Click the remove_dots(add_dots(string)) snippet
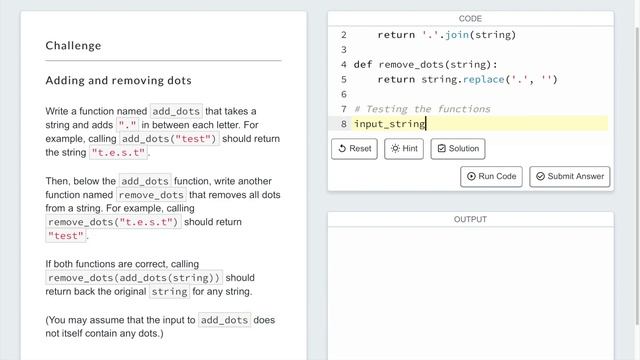The image size is (640, 360). pos(134,278)
